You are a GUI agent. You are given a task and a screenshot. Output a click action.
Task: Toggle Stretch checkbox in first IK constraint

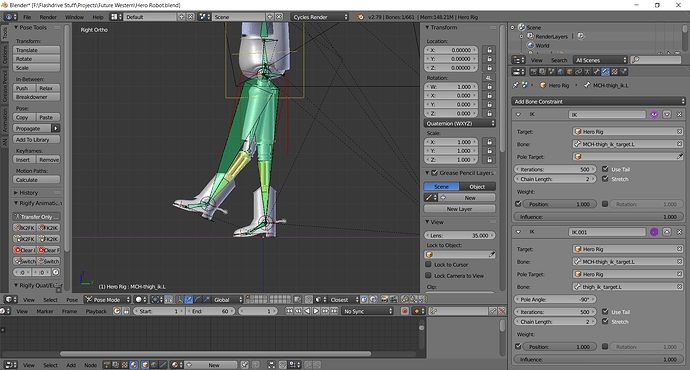pyautogui.click(x=606, y=179)
